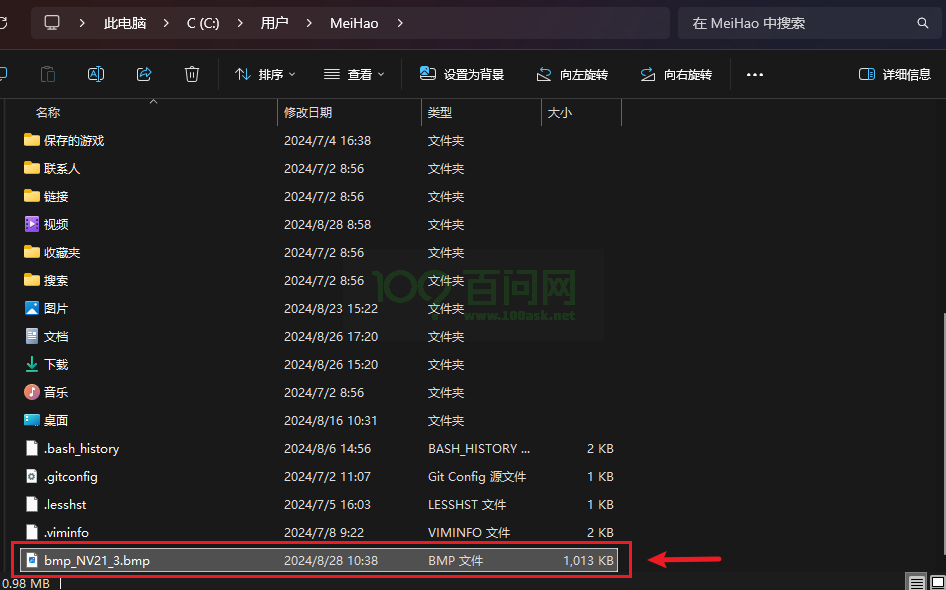Rotate the image right
This screenshot has height=590, width=946.
(676, 74)
